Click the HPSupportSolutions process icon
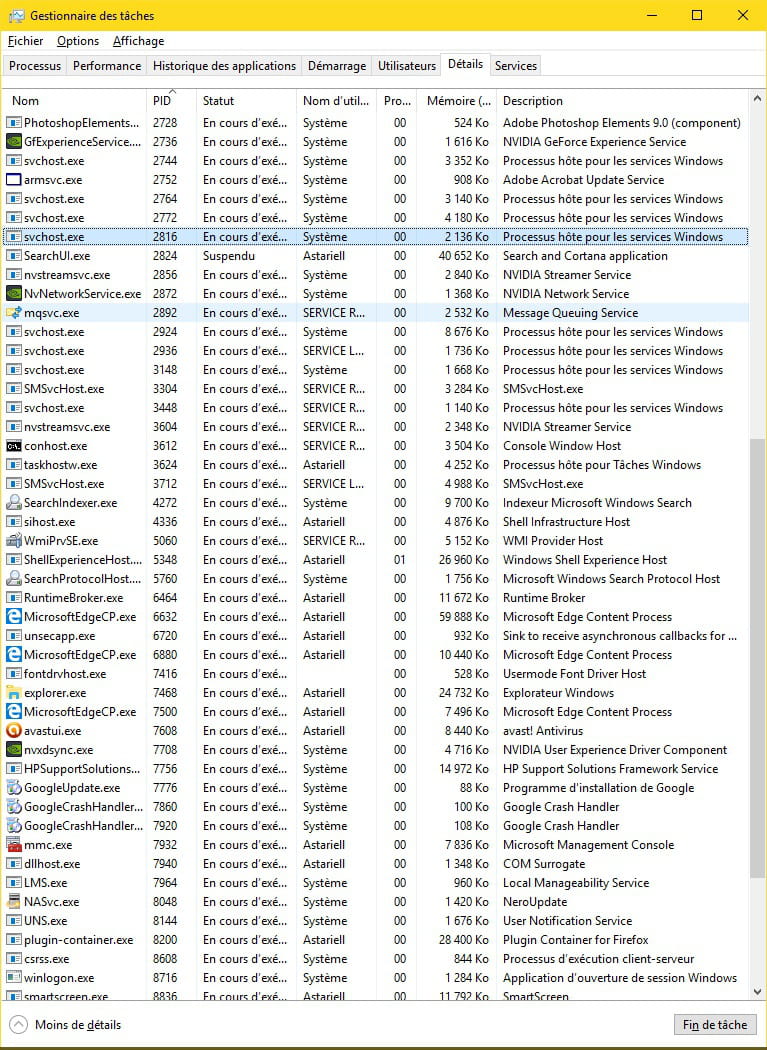767x1050 pixels. coord(13,769)
